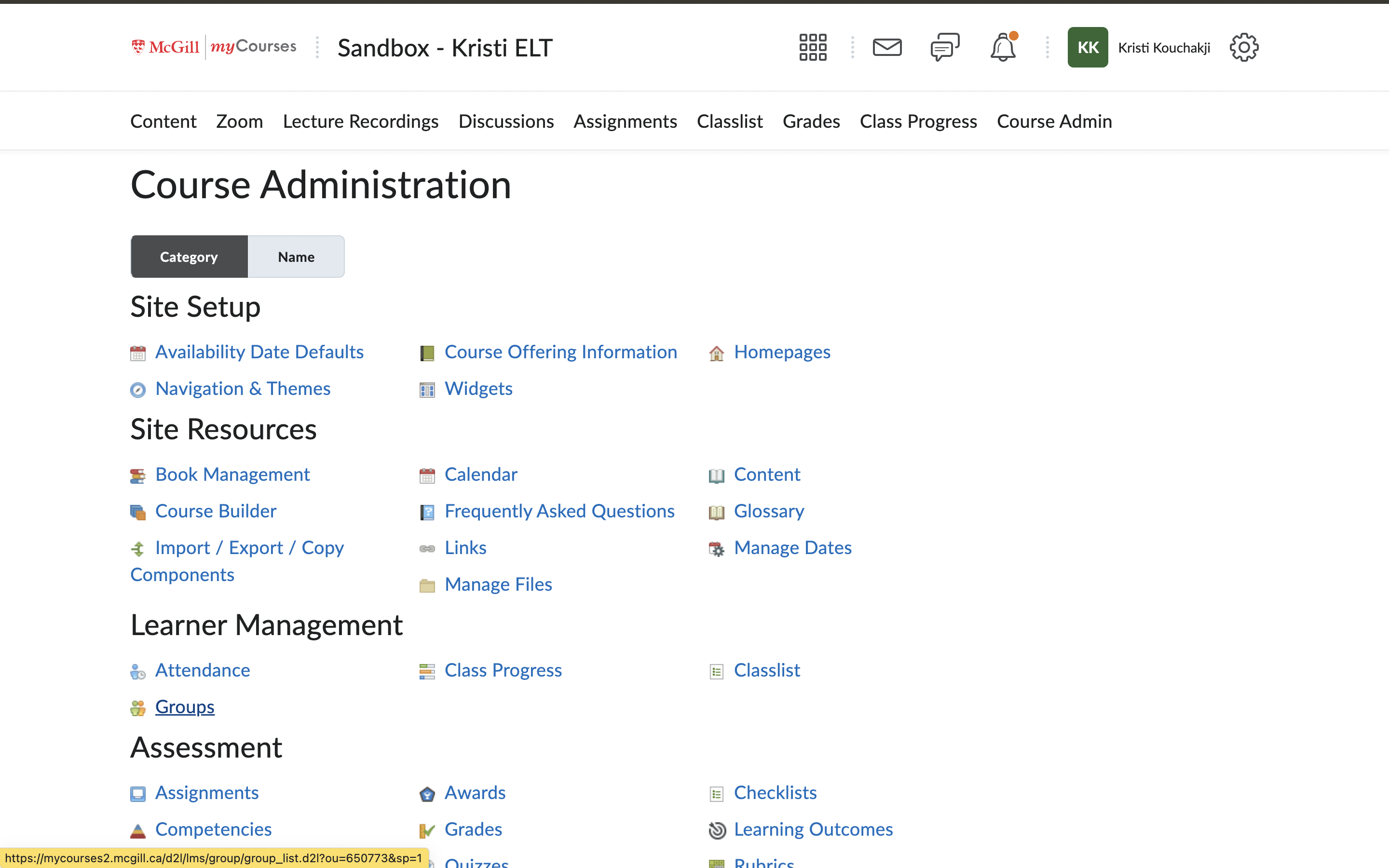Click the Awards badge icon
The image size is (1389, 868).
(427, 794)
